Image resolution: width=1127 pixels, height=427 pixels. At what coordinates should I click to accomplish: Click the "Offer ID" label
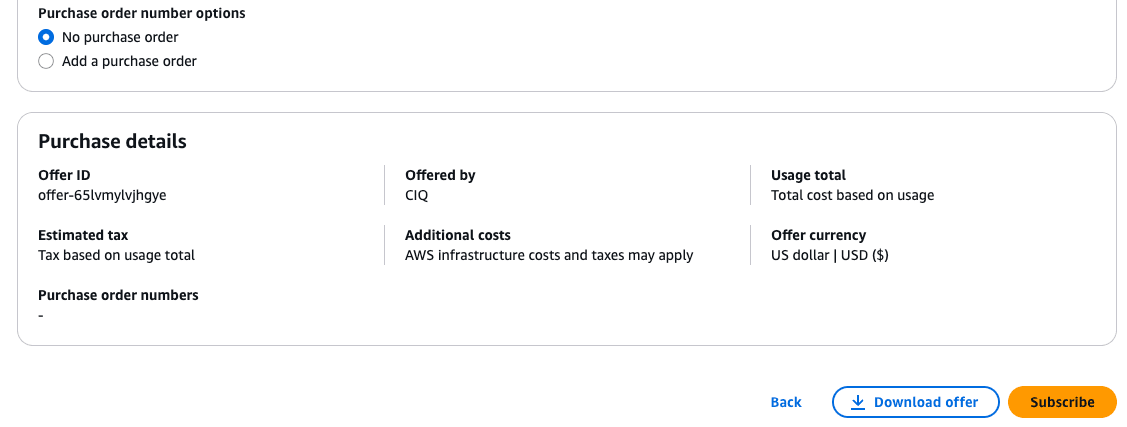point(64,175)
